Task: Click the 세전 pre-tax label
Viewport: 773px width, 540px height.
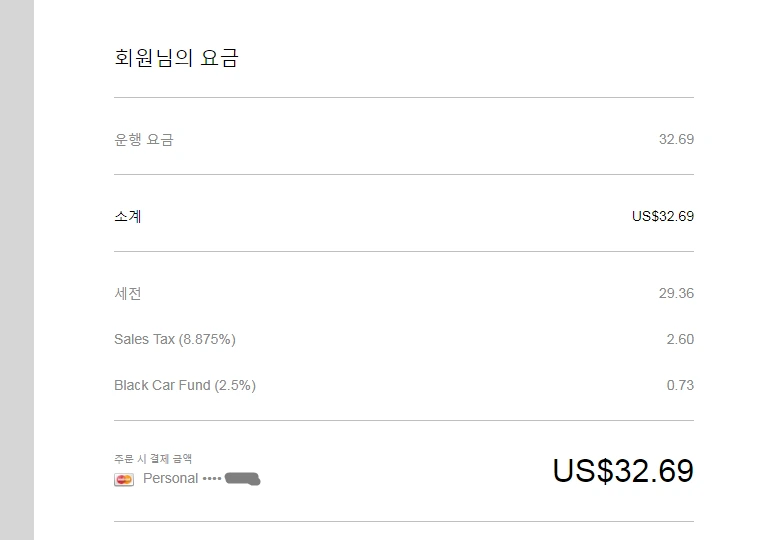Action: (x=128, y=293)
